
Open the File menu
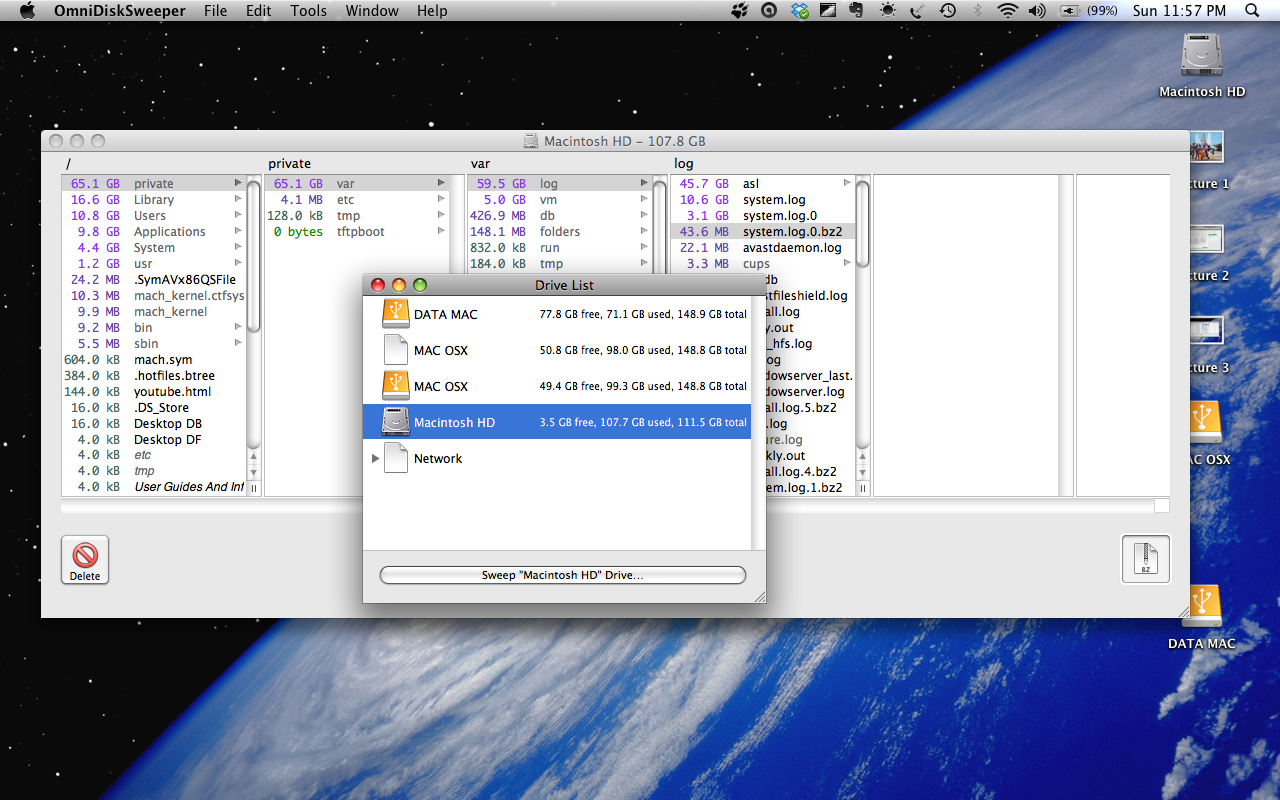(x=215, y=11)
